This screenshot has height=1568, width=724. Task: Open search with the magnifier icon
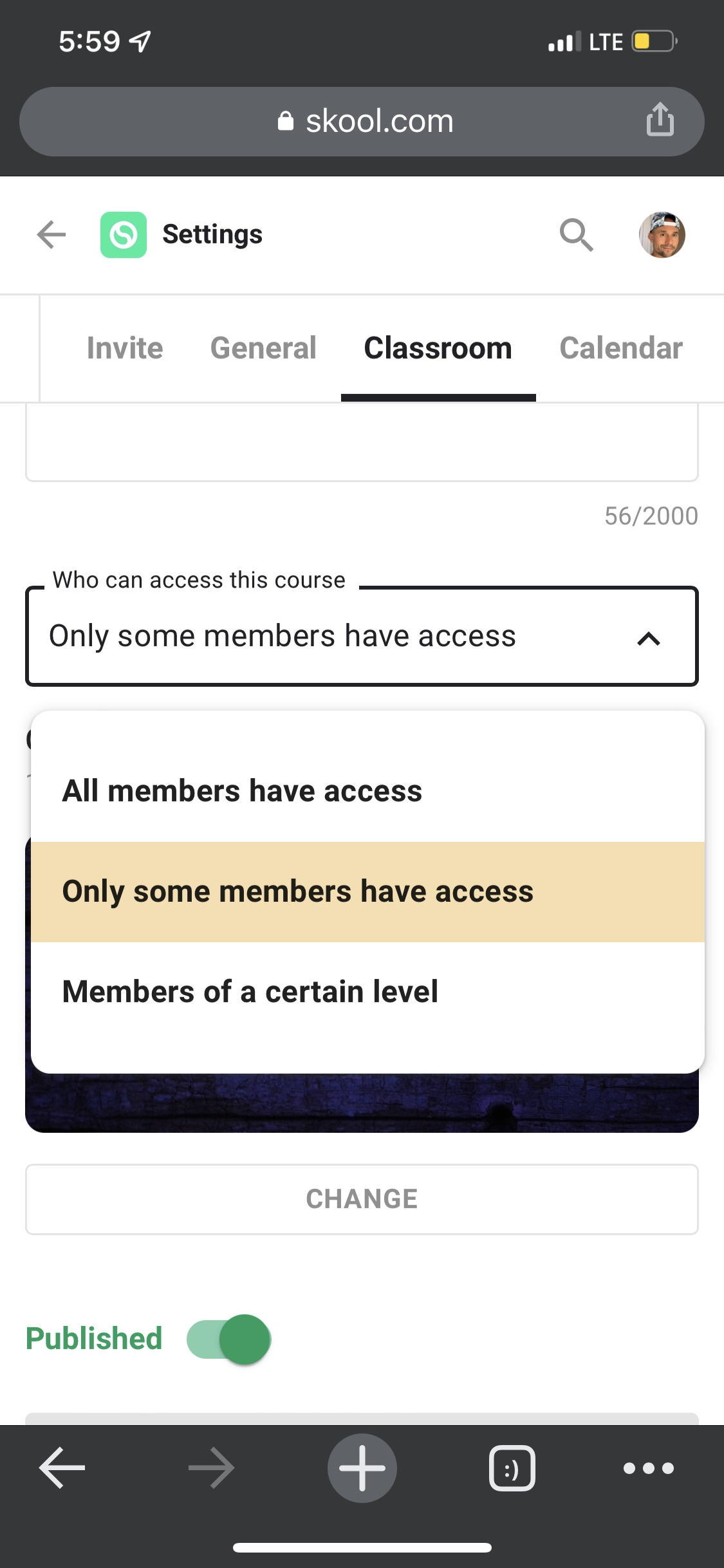point(575,234)
